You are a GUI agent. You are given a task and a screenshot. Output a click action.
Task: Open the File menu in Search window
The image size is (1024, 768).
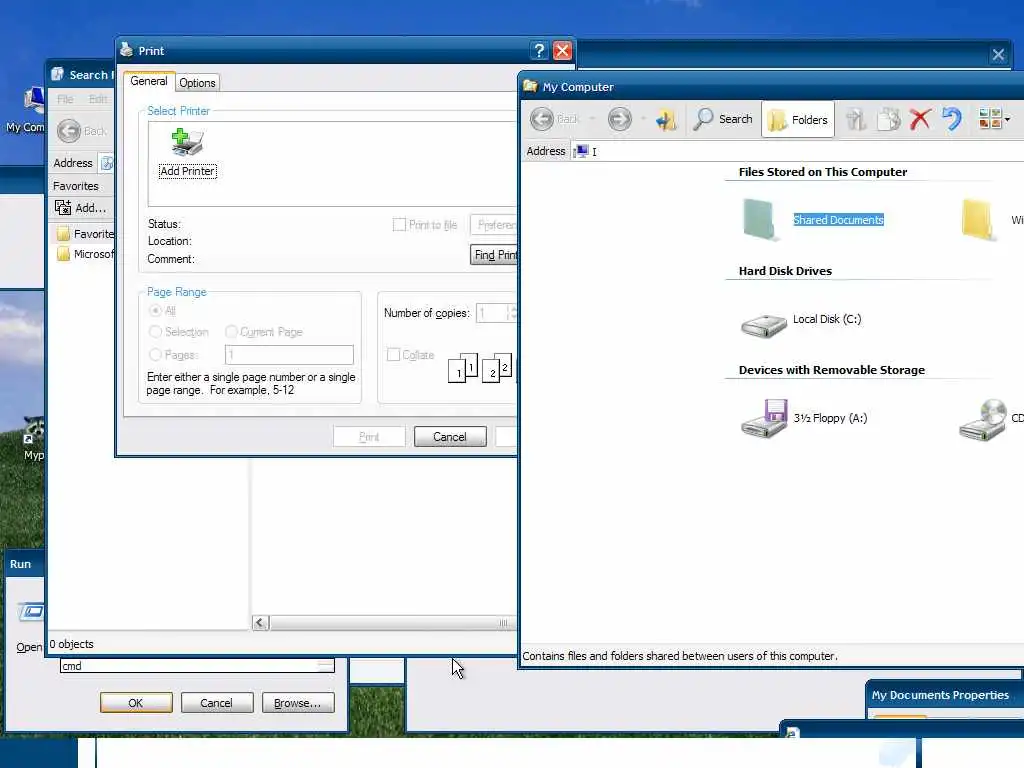(x=65, y=99)
